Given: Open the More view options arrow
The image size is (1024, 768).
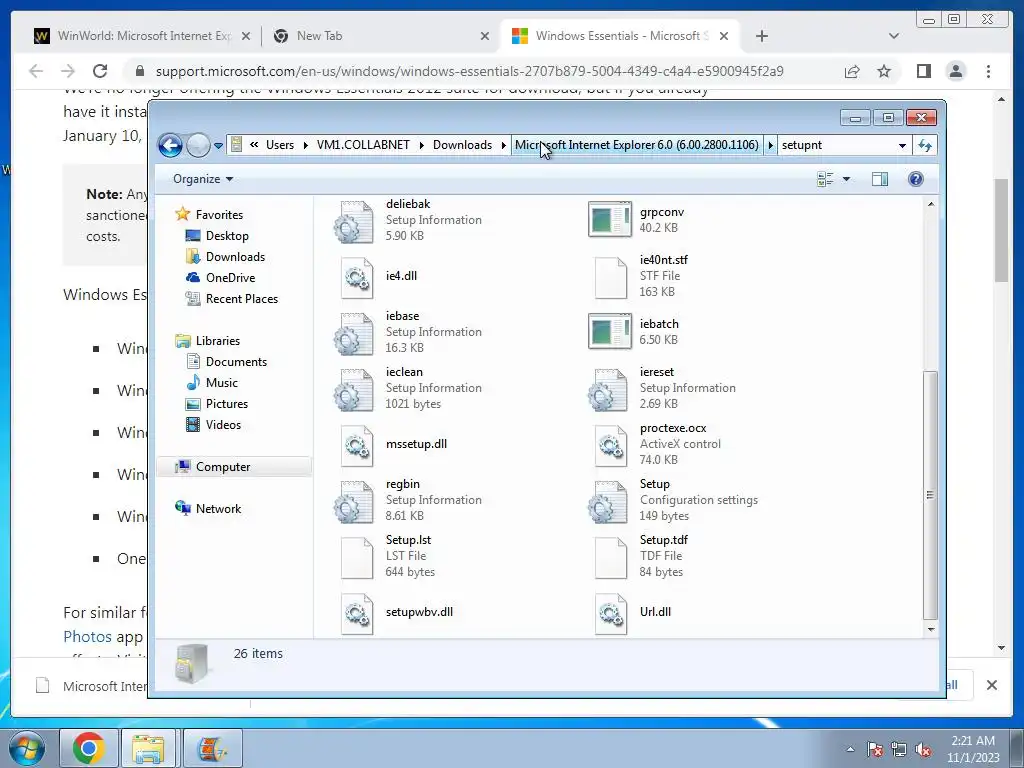Looking at the screenshot, I should click(846, 179).
